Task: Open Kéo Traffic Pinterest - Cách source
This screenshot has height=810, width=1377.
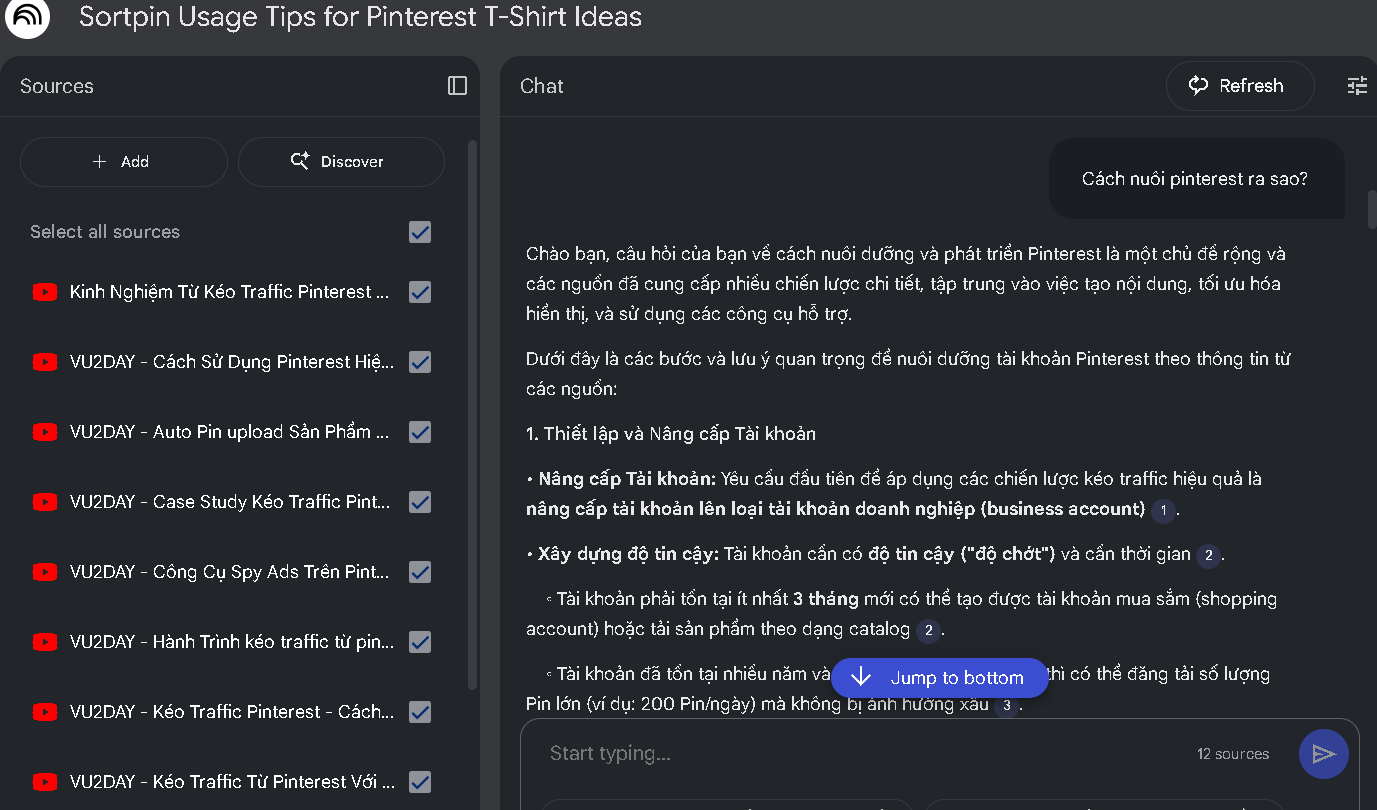Action: 231,712
